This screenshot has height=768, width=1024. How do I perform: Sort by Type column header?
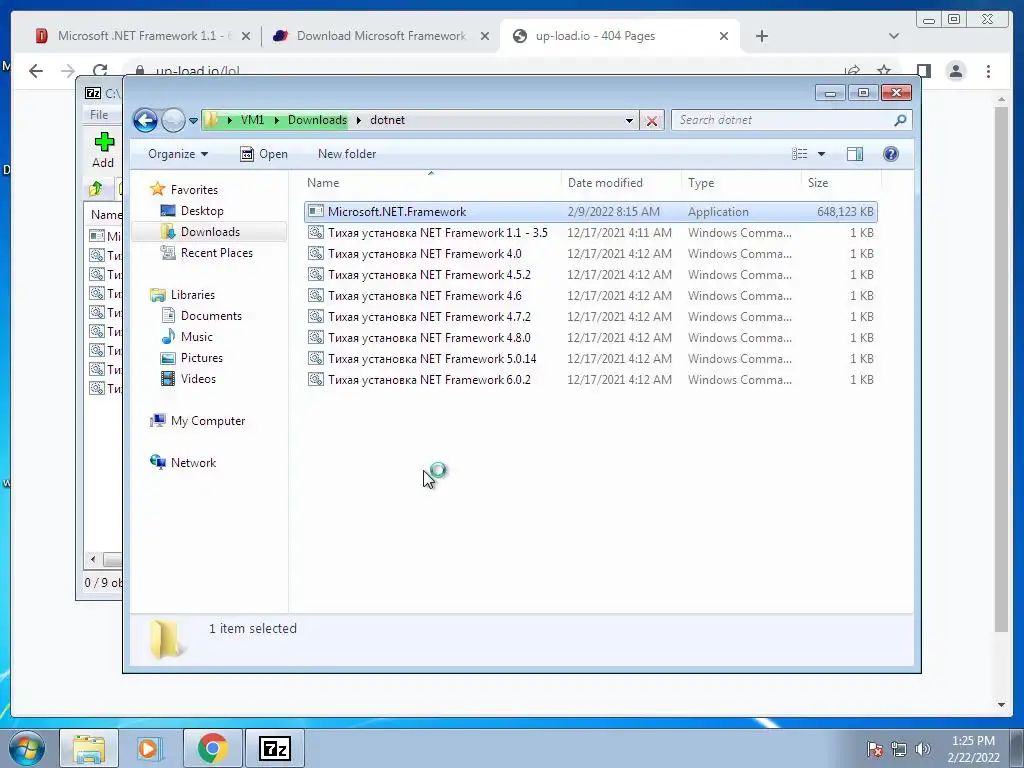tap(741, 183)
